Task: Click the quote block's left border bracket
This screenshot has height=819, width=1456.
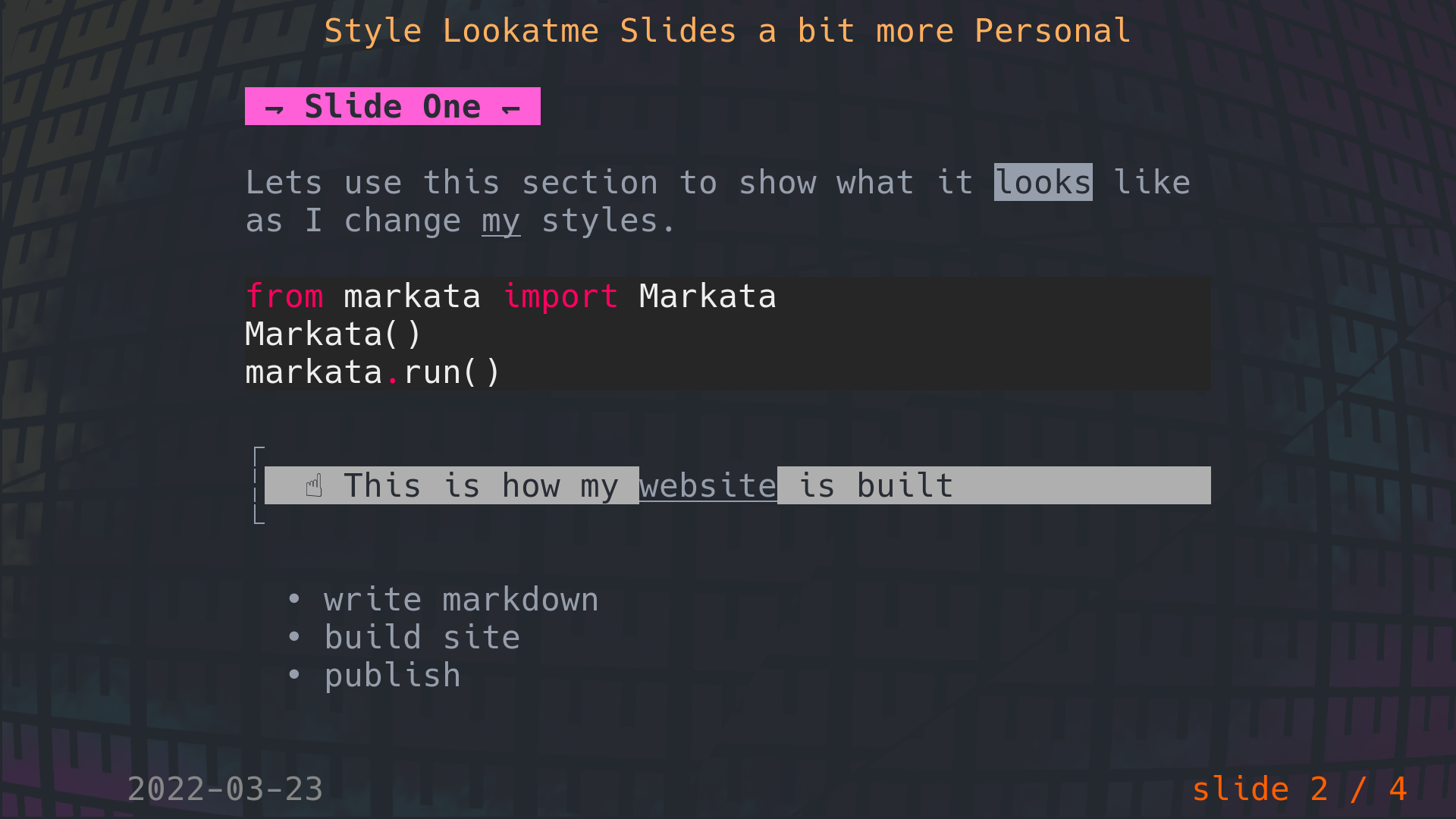Action: 258,485
